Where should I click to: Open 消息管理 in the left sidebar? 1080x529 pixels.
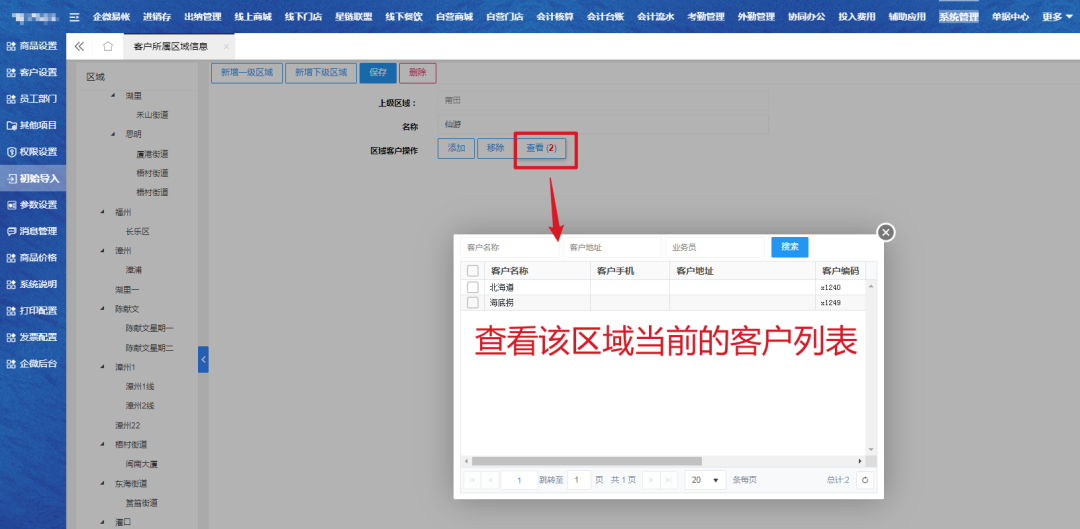click(x=33, y=231)
